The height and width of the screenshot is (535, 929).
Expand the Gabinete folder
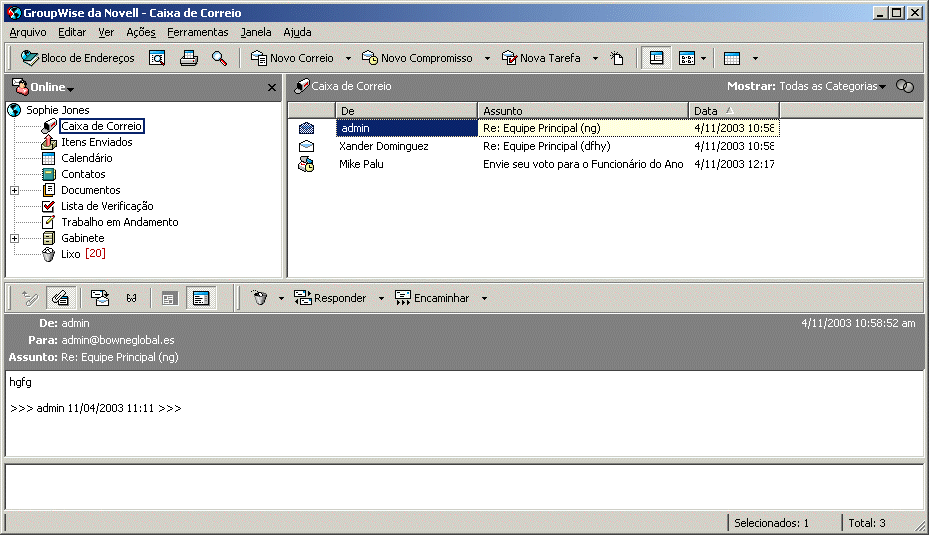15,238
